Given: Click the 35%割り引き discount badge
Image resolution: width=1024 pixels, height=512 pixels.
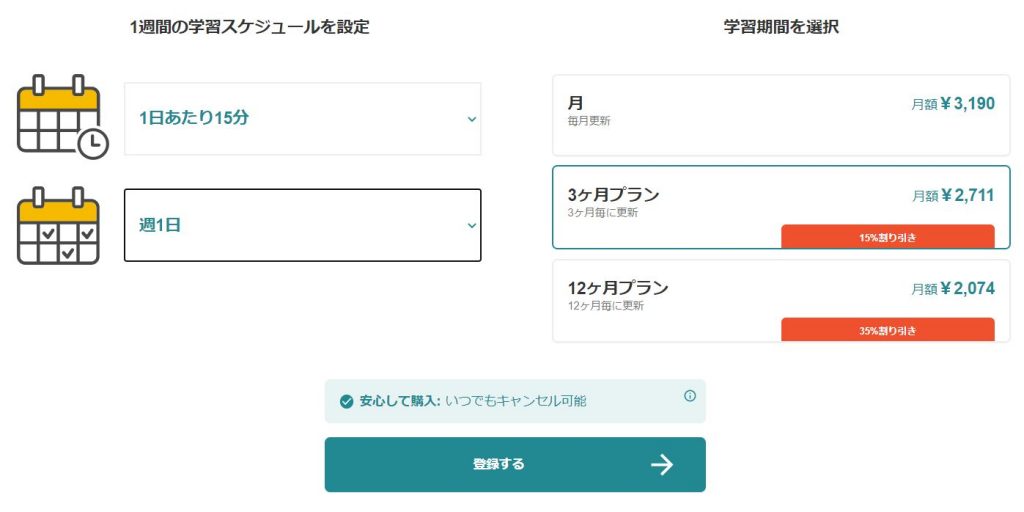Looking at the screenshot, I should coord(887,331).
